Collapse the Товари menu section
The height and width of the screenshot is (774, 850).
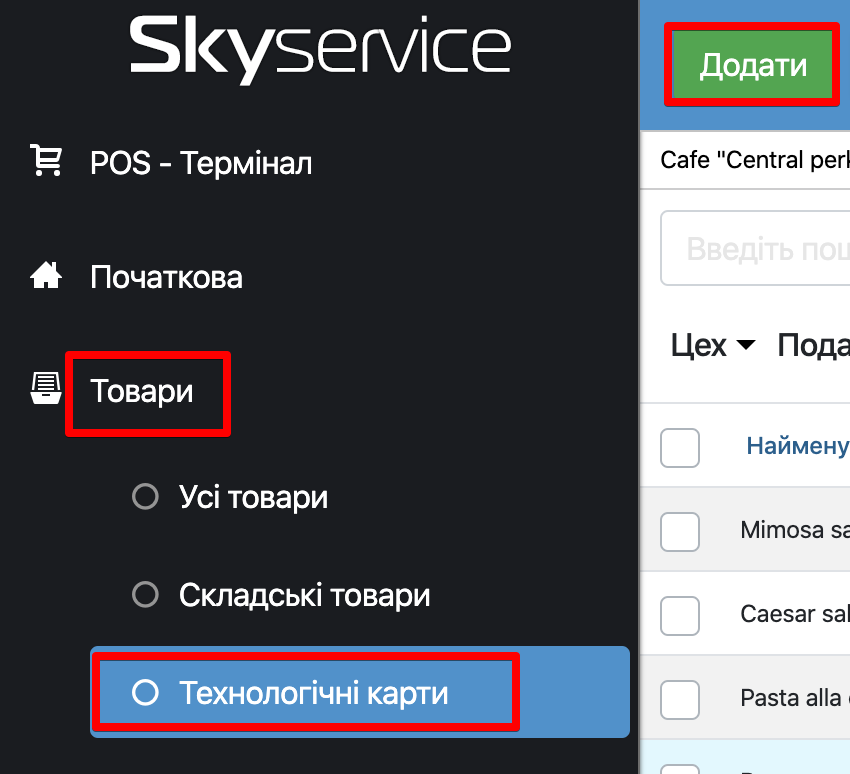[x=142, y=391]
